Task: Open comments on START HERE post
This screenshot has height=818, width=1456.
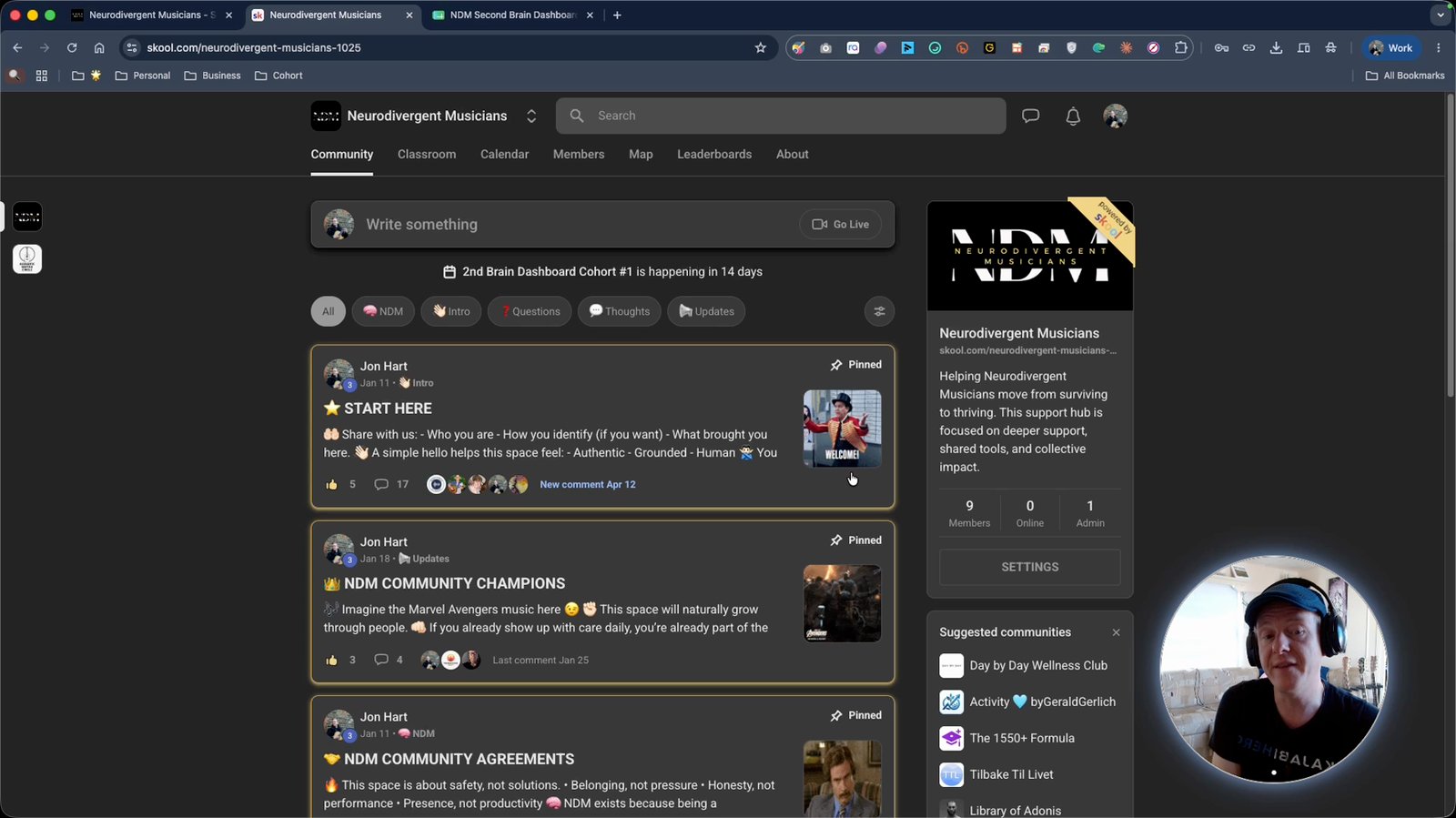Action: (x=381, y=484)
